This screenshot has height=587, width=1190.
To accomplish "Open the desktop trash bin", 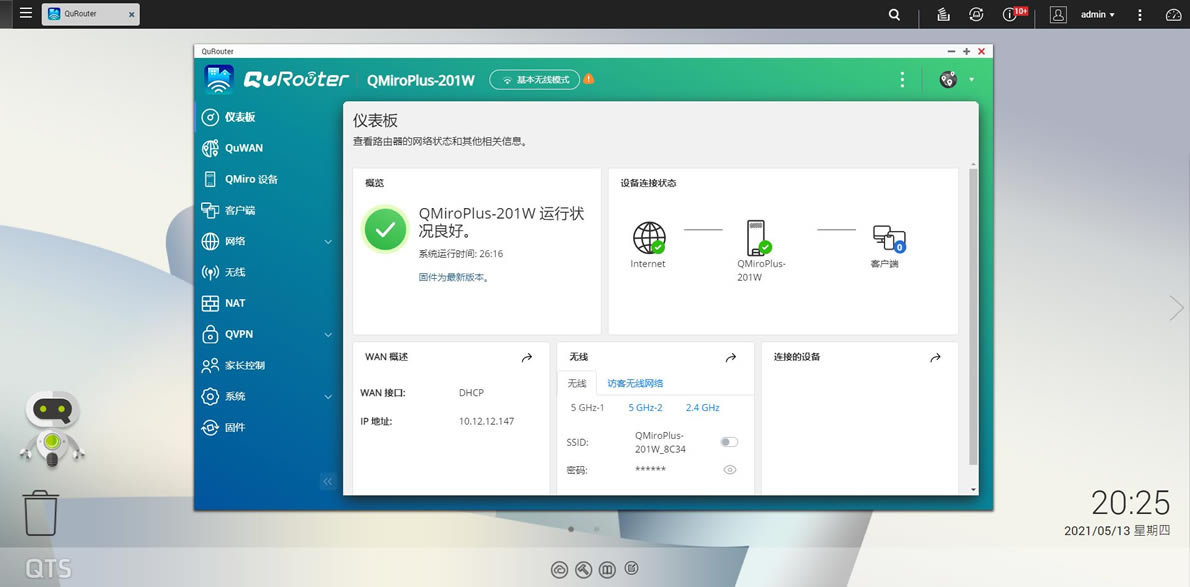I will coord(40,513).
